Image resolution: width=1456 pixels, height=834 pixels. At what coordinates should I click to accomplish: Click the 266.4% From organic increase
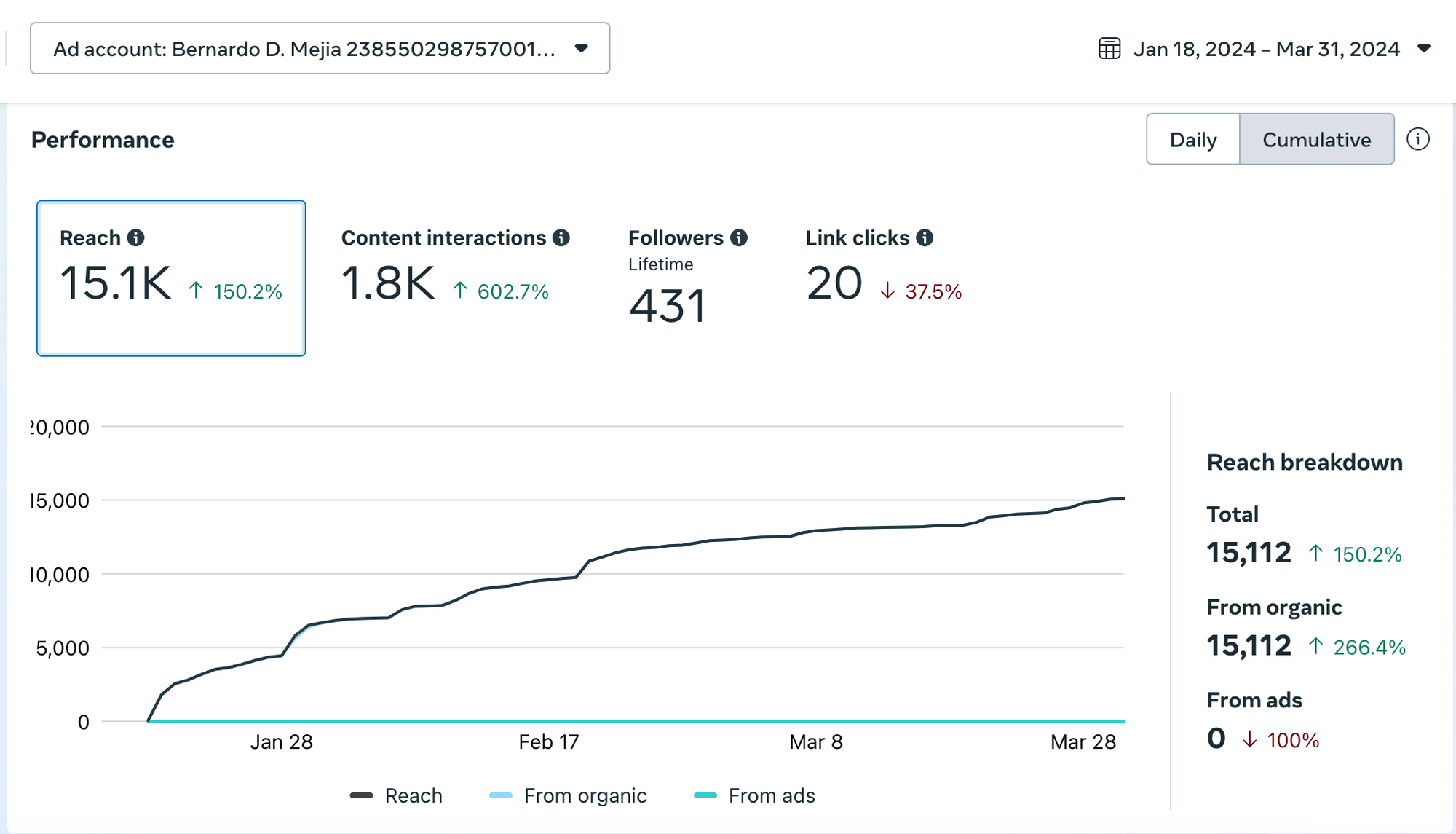pyautogui.click(x=1357, y=647)
